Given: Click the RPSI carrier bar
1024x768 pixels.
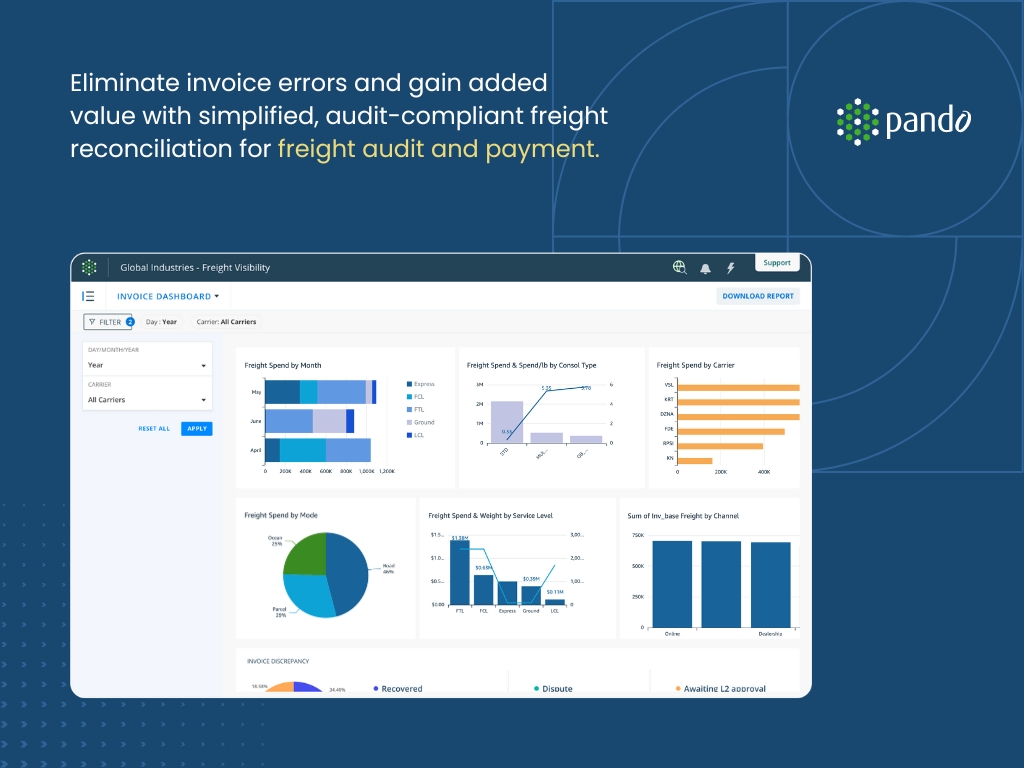Looking at the screenshot, I should pyautogui.click(x=720, y=447).
